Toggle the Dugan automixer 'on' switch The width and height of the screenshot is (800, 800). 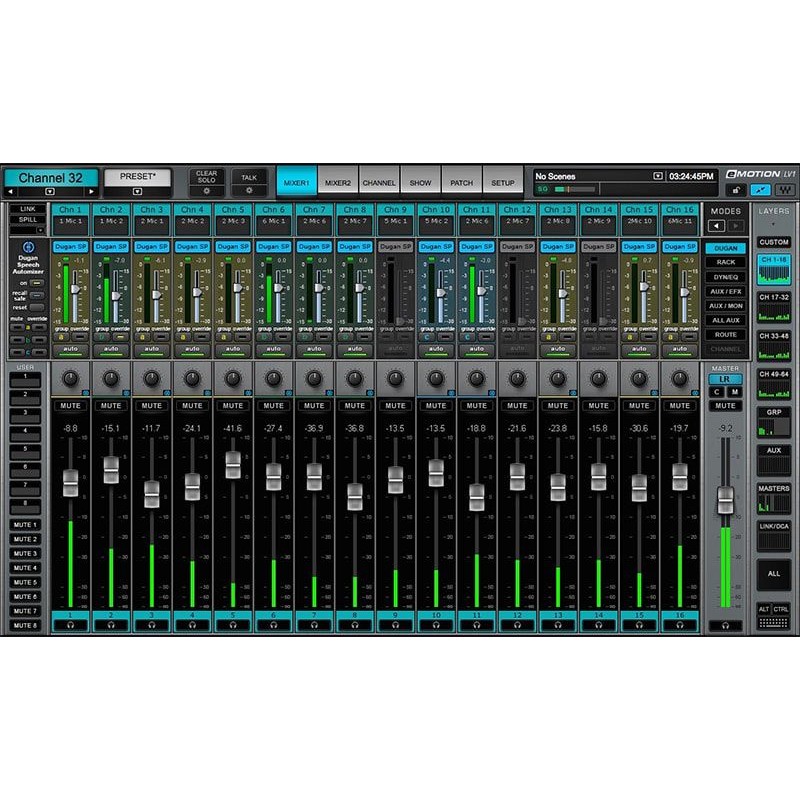pyautogui.click(x=36, y=283)
